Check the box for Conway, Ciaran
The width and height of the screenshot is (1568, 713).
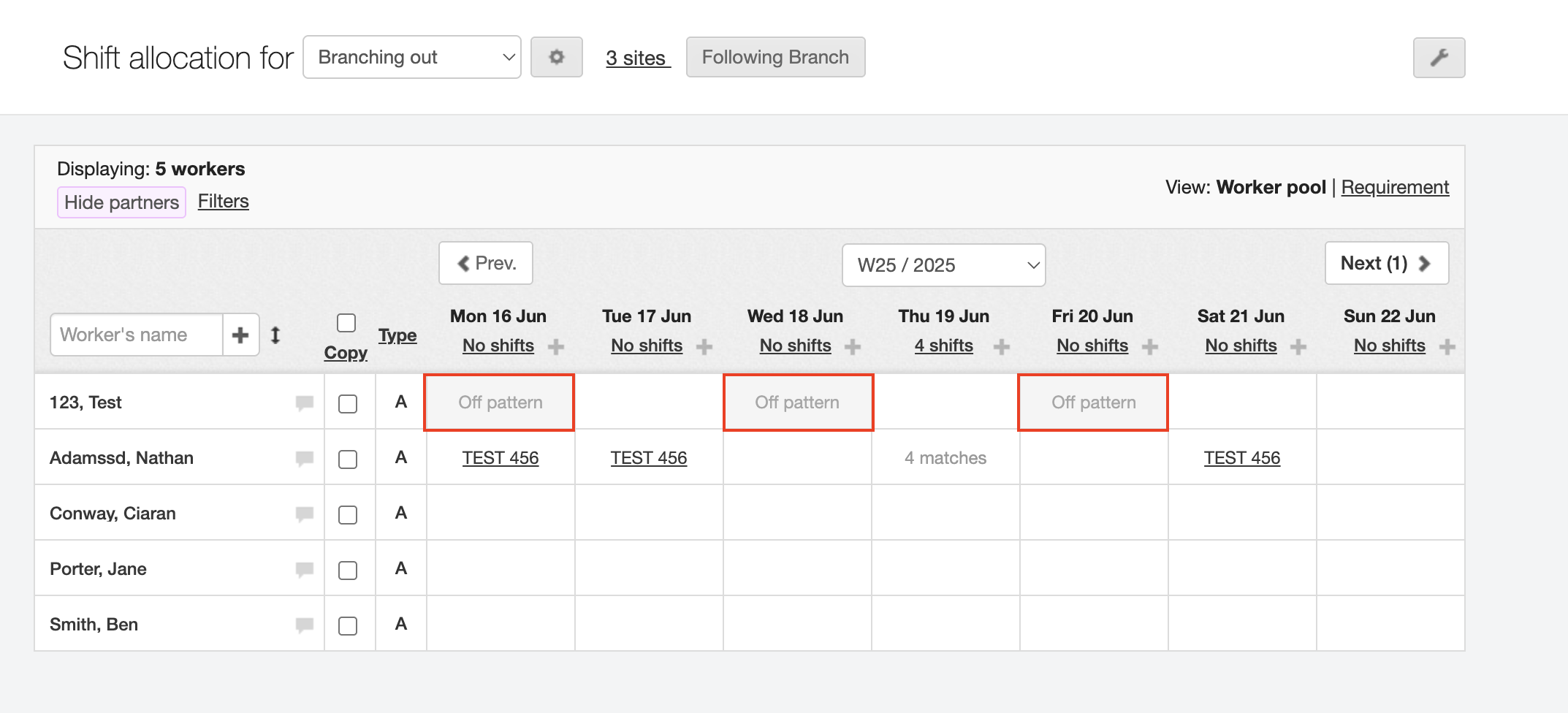348,515
